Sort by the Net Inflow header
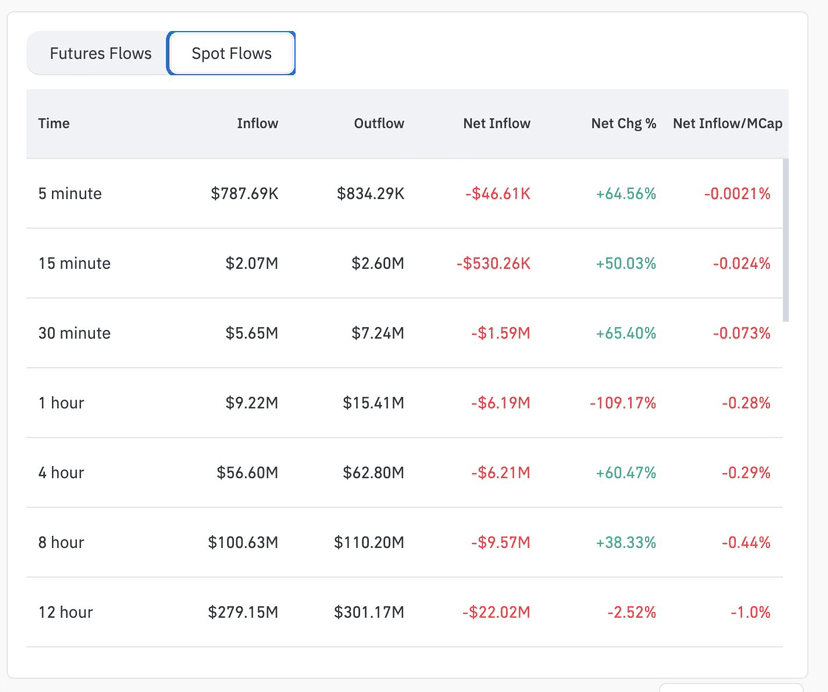This screenshot has height=692, width=828. pyautogui.click(x=496, y=123)
